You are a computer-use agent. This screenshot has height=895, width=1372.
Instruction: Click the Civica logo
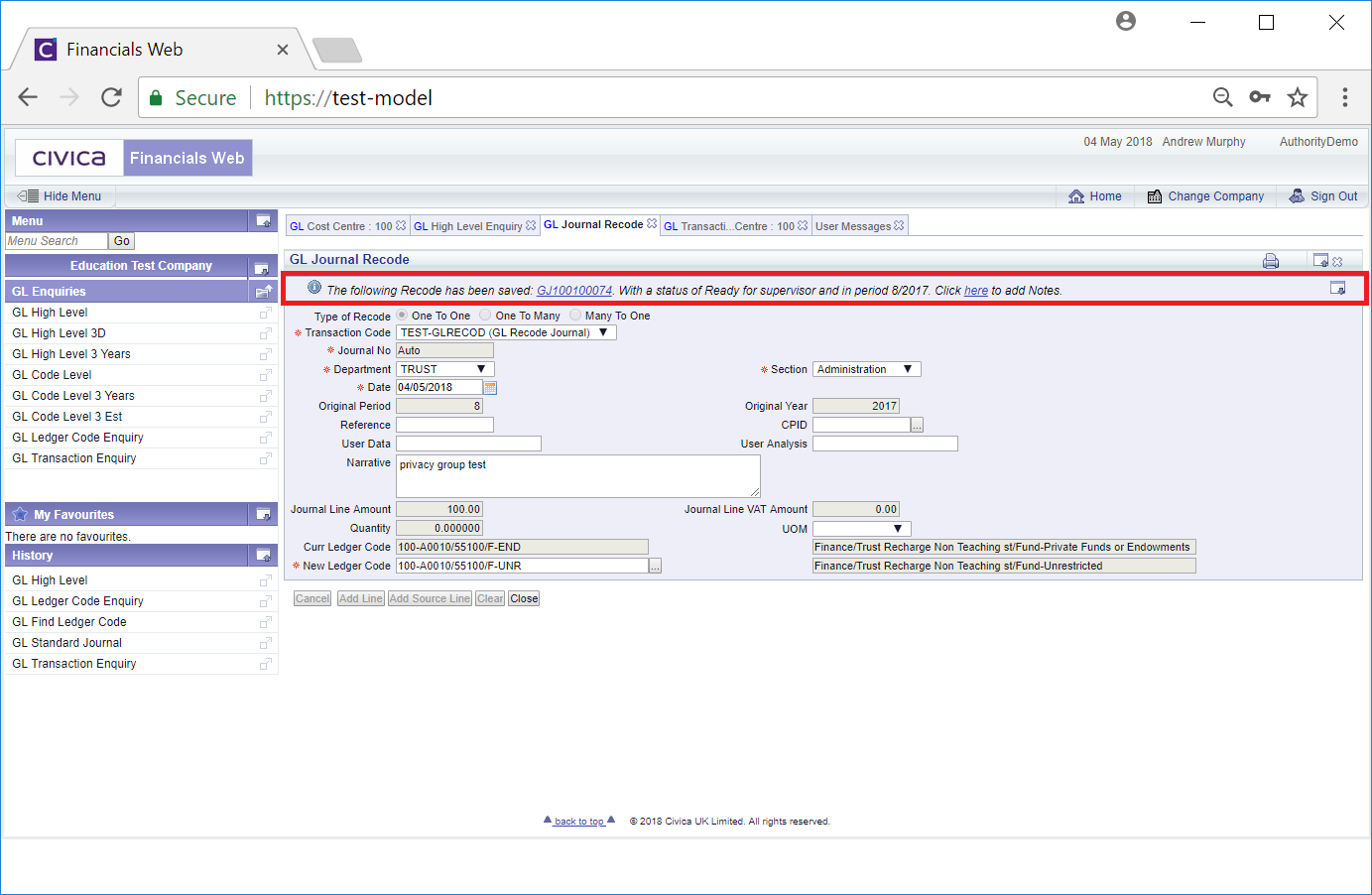[x=69, y=158]
